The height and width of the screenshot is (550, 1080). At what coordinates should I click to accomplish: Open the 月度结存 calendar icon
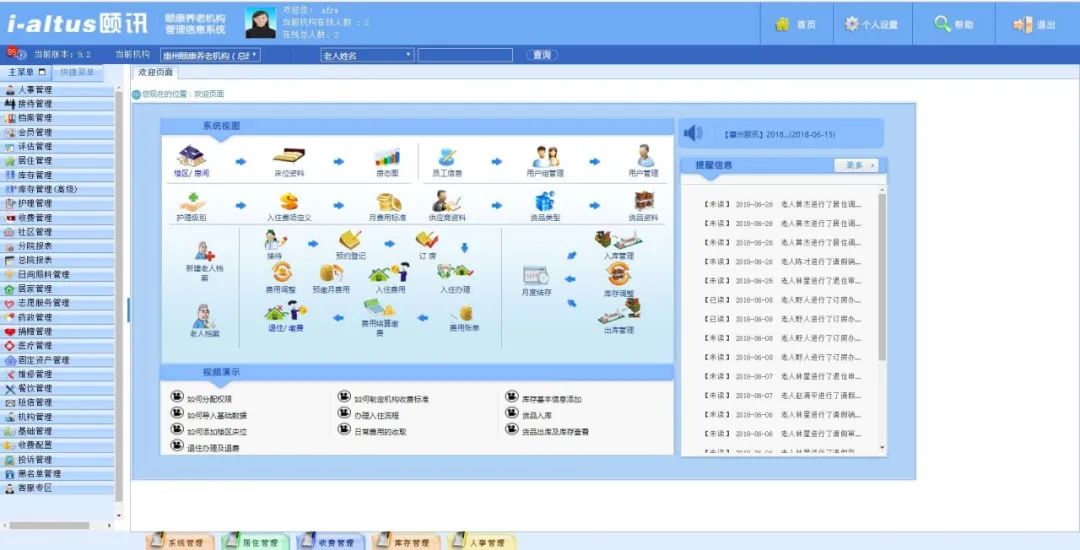tap(536, 276)
